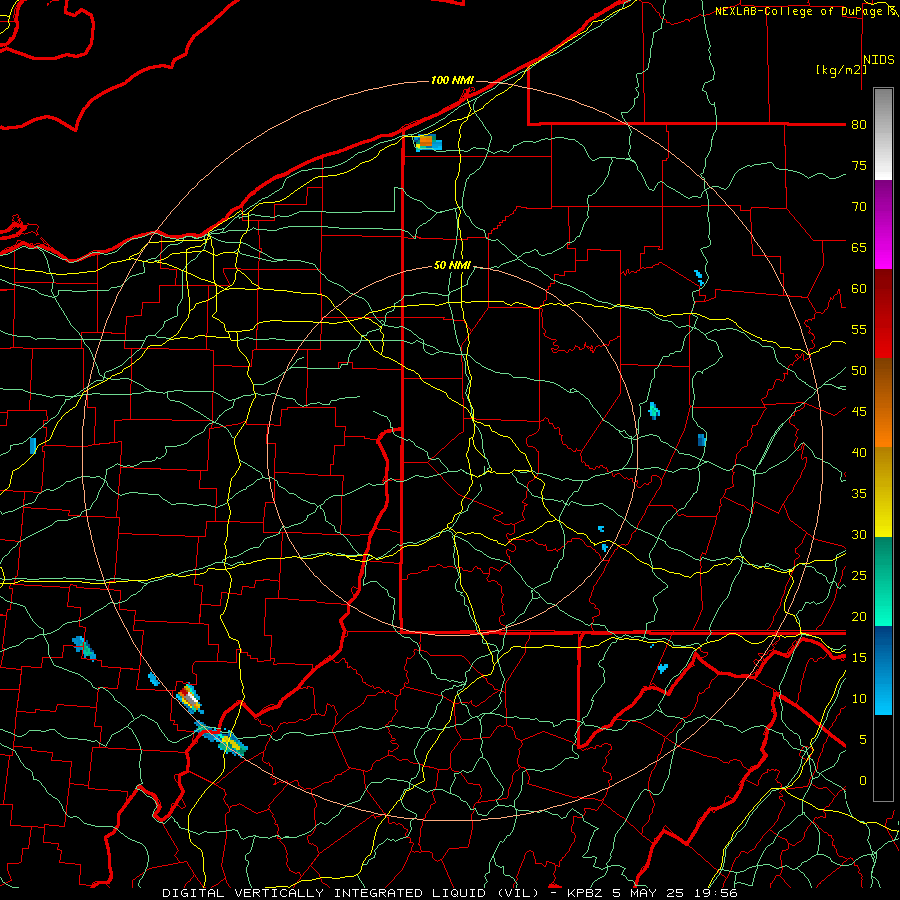Image resolution: width=900 pixels, height=900 pixels.
Task: Click the NIDS label
Action: tap(879, 60)
